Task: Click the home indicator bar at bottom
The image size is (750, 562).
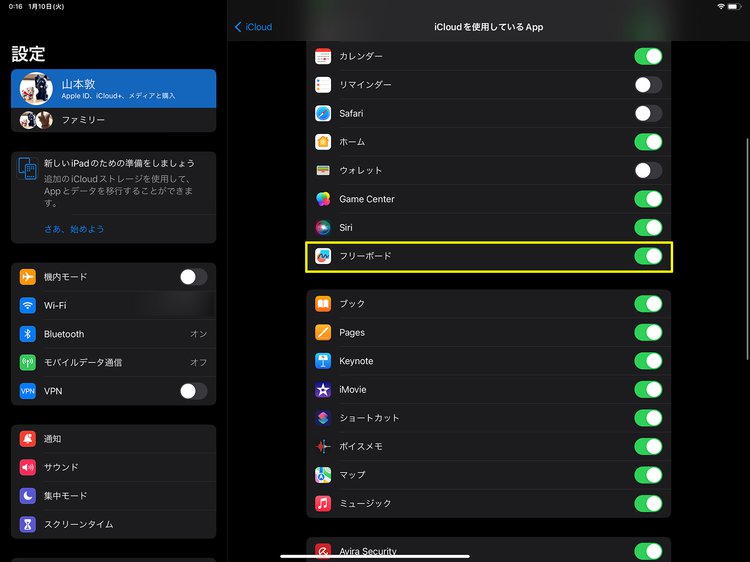Action: coord(375,556)
